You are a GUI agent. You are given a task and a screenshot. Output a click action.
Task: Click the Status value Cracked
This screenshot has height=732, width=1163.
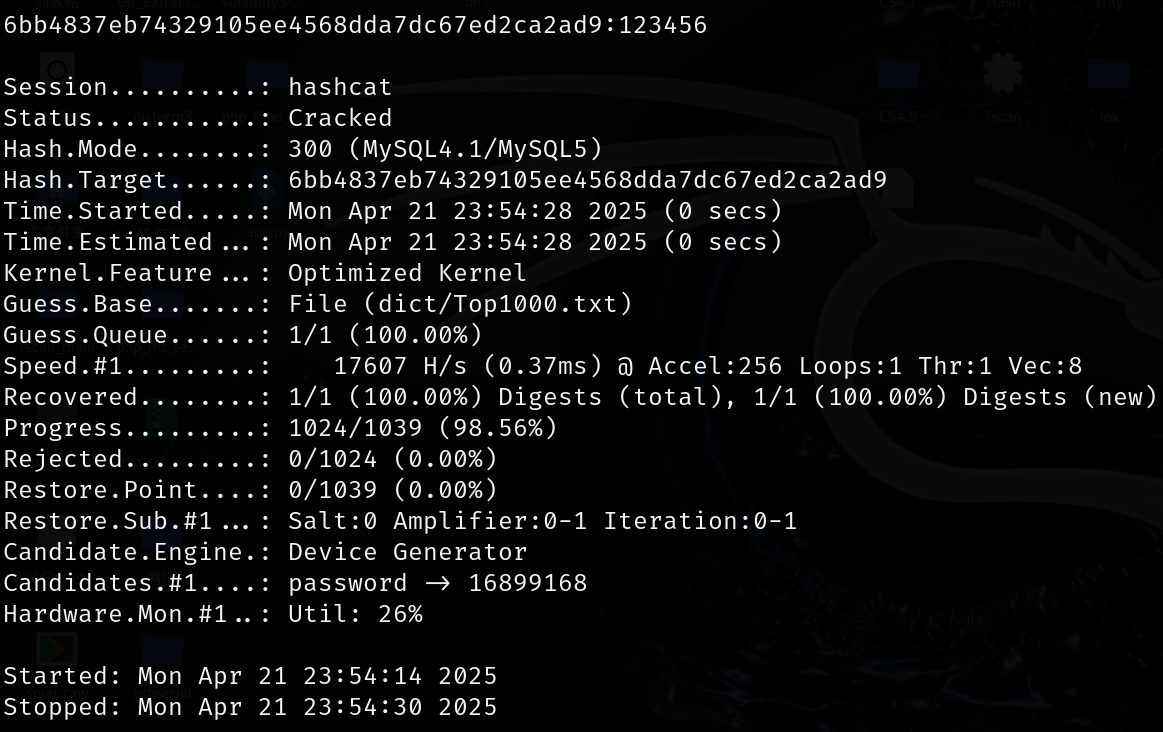tap(340, 118)
